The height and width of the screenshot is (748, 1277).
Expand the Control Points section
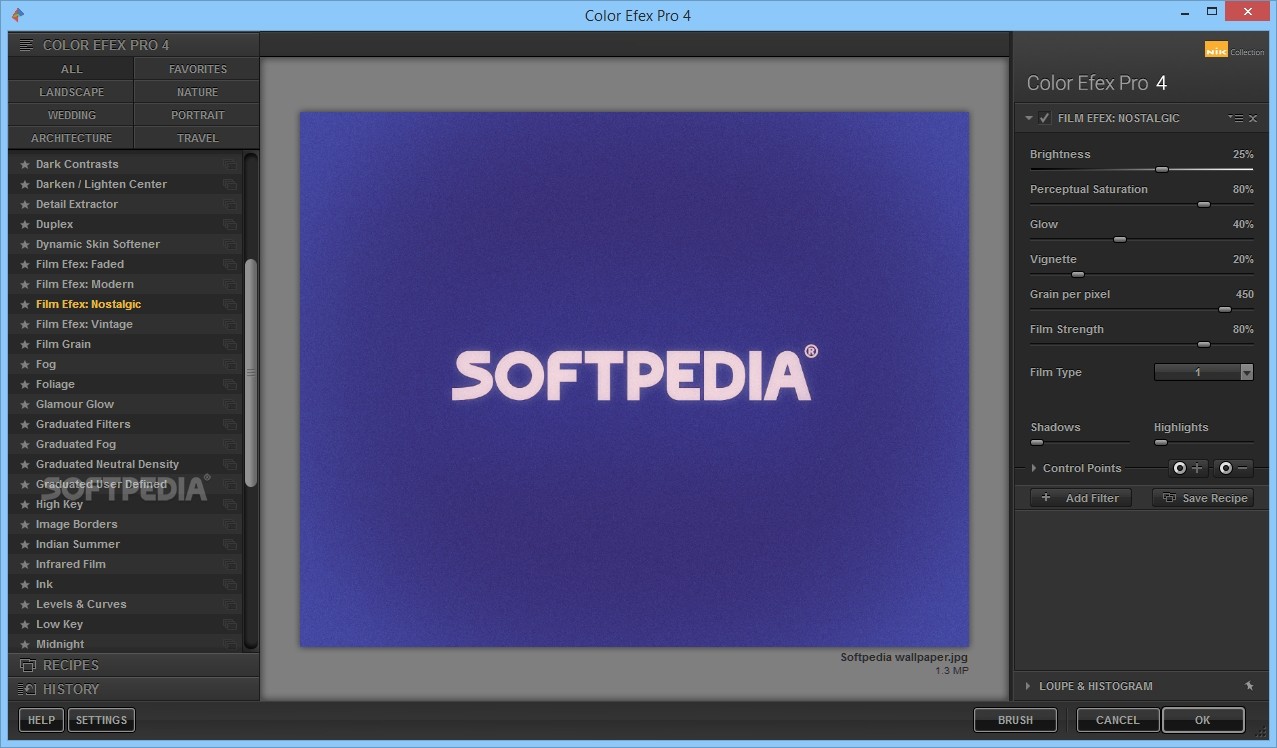pyautogui.click(x=1034, y=468)
